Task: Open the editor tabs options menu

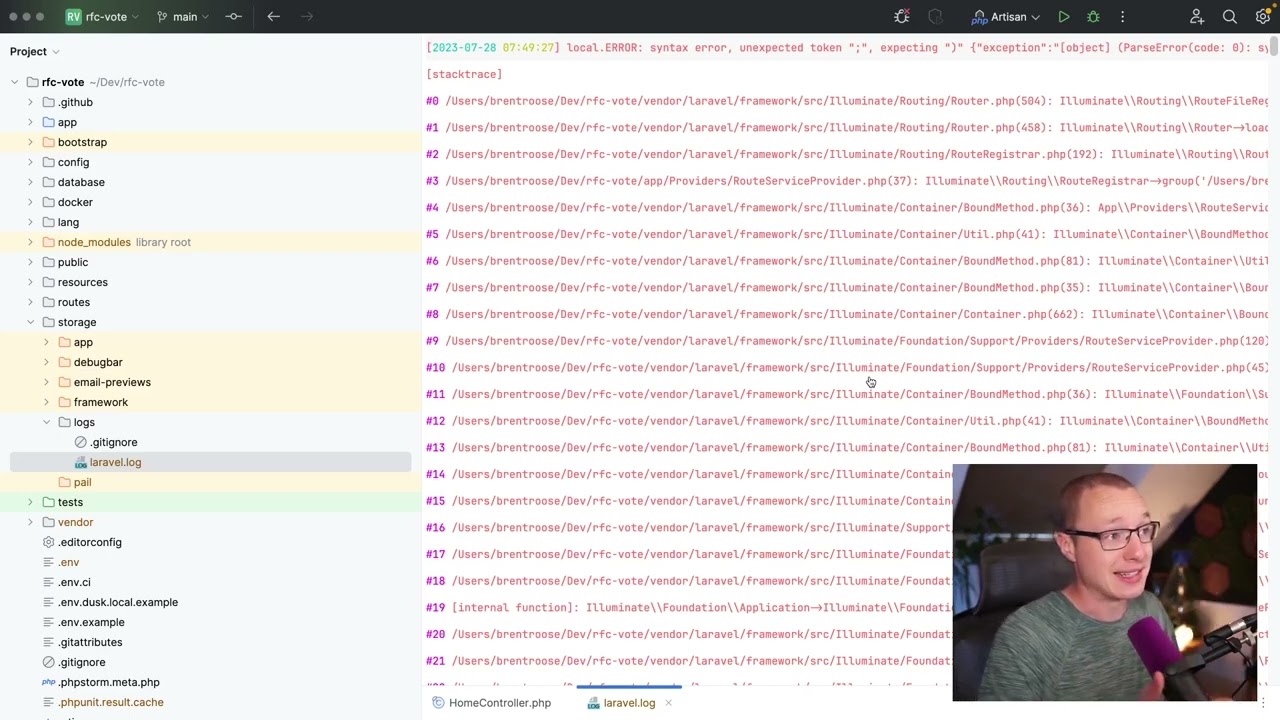Action: (x=1263, y=703)
